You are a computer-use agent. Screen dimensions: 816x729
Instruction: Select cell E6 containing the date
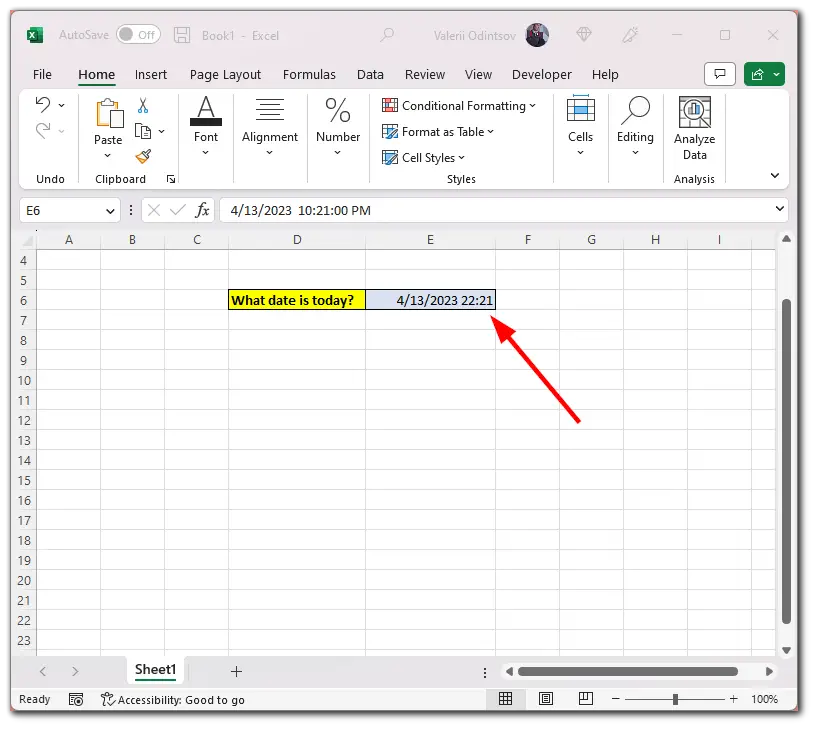430,299
